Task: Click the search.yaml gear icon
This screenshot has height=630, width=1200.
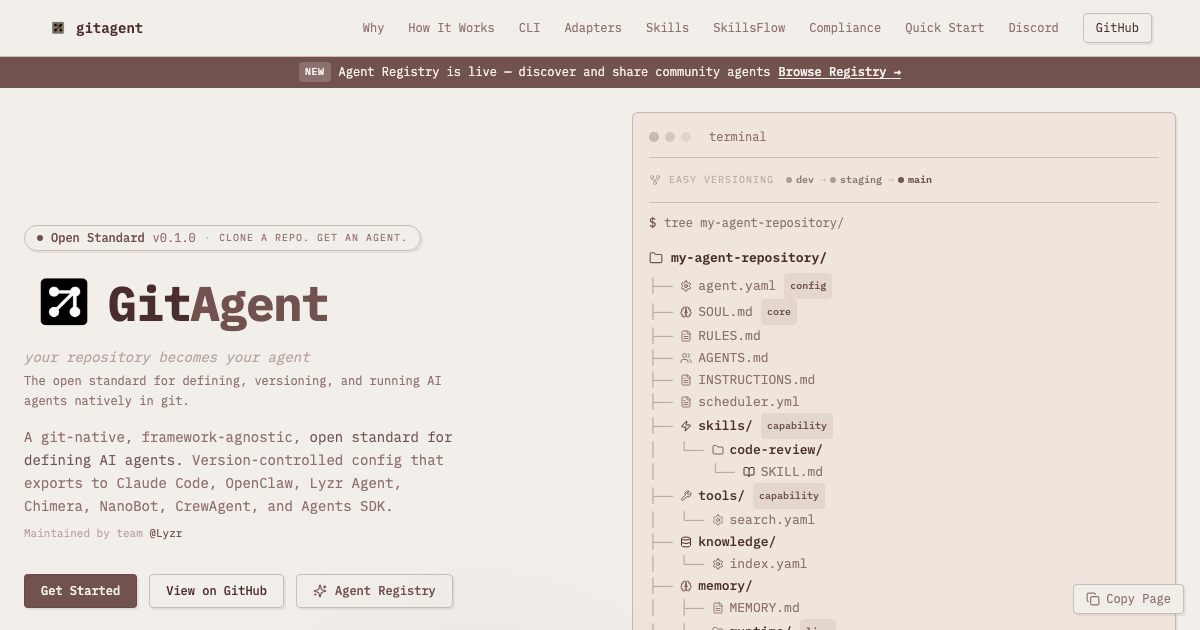Action: click(x=717, y=520)
